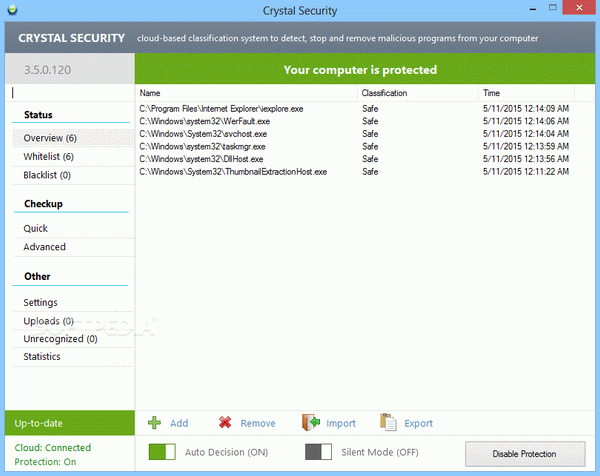This screenshot has height=476, width=600.
Task: Click the Protection: On status text
Action: [x=45, y=462]
